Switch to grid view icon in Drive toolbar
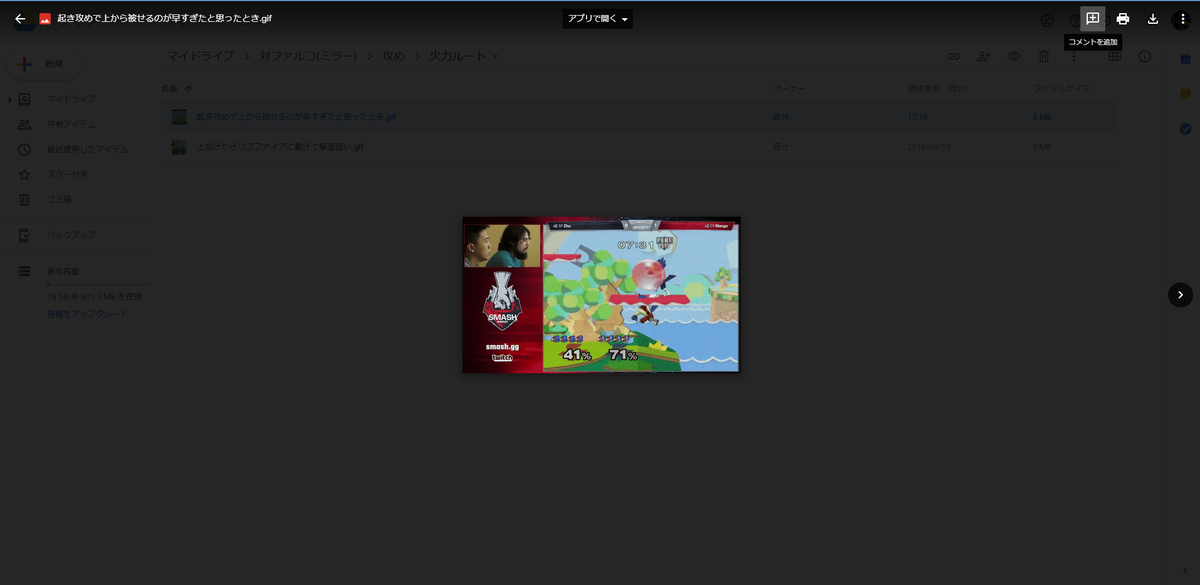Image resolution: width=1200 pixels, height=585 pixels. 1114,56
